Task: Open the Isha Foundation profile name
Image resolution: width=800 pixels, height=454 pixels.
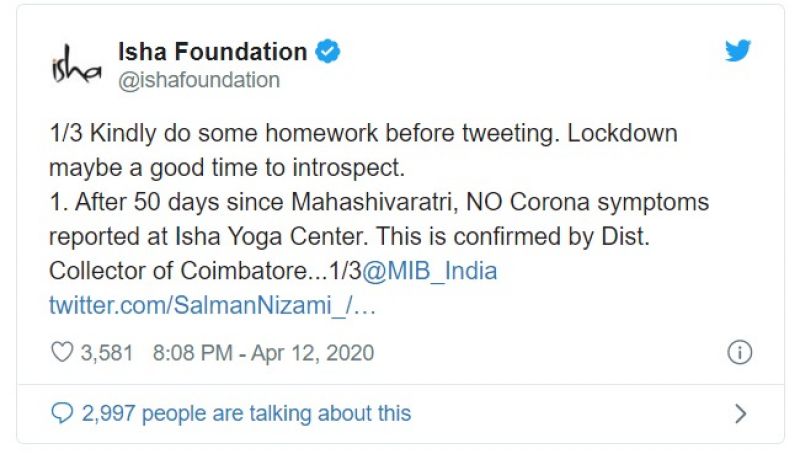Action: point(212,51)
